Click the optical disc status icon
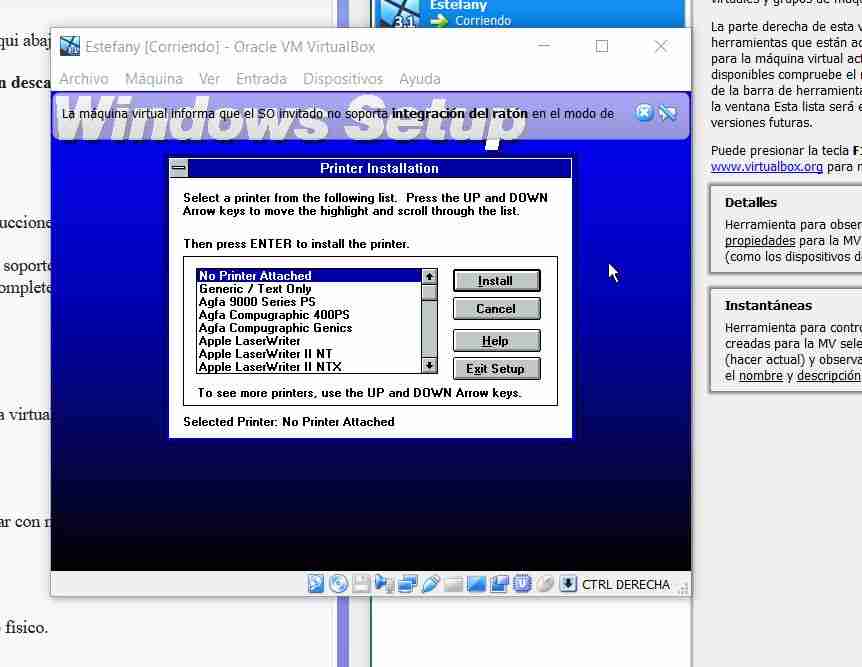The image size is (862, 667). click(338, 584)
